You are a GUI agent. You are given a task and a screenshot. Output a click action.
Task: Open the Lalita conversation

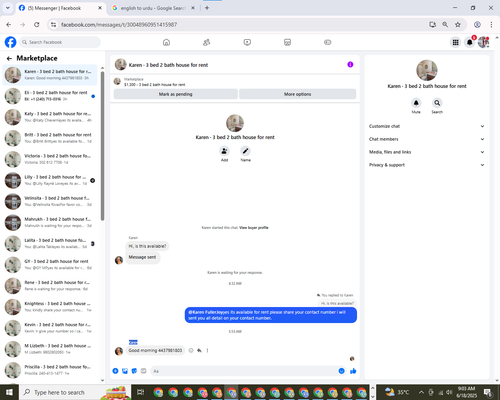pos(50,244)
